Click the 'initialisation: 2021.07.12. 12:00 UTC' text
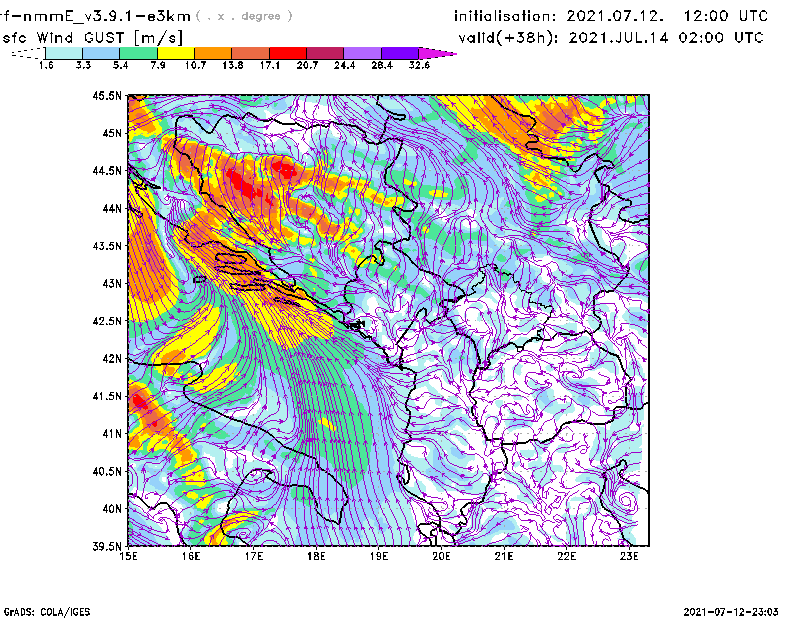 coord(611,16)
